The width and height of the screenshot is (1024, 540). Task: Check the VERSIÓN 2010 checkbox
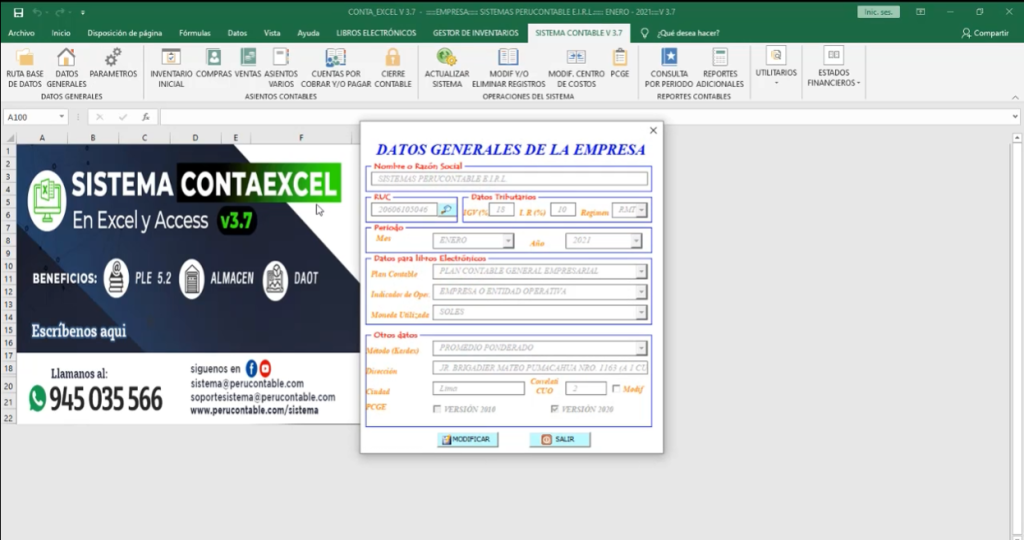[x=437, y=409]
